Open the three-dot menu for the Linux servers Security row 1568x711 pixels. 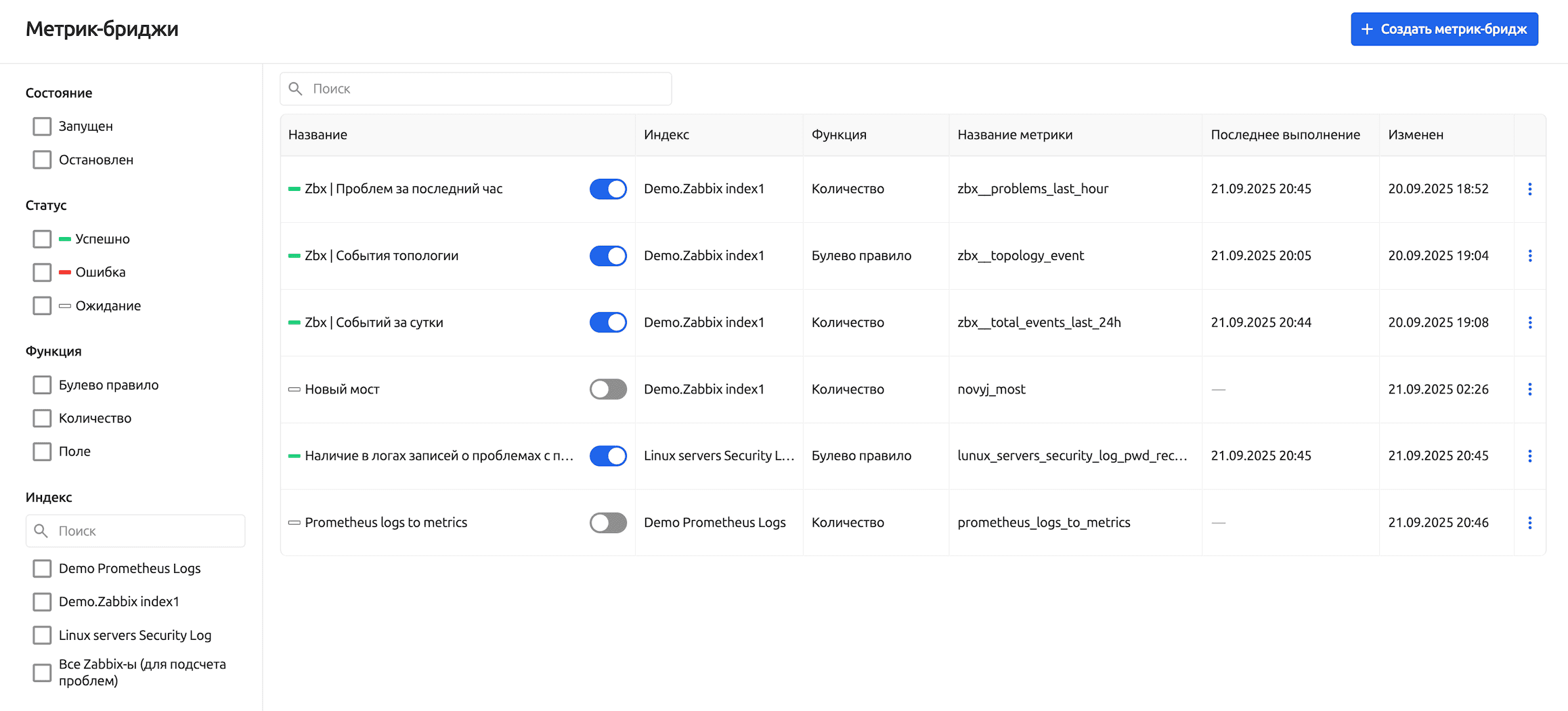pyautogui.click(x=1529, y=456)
